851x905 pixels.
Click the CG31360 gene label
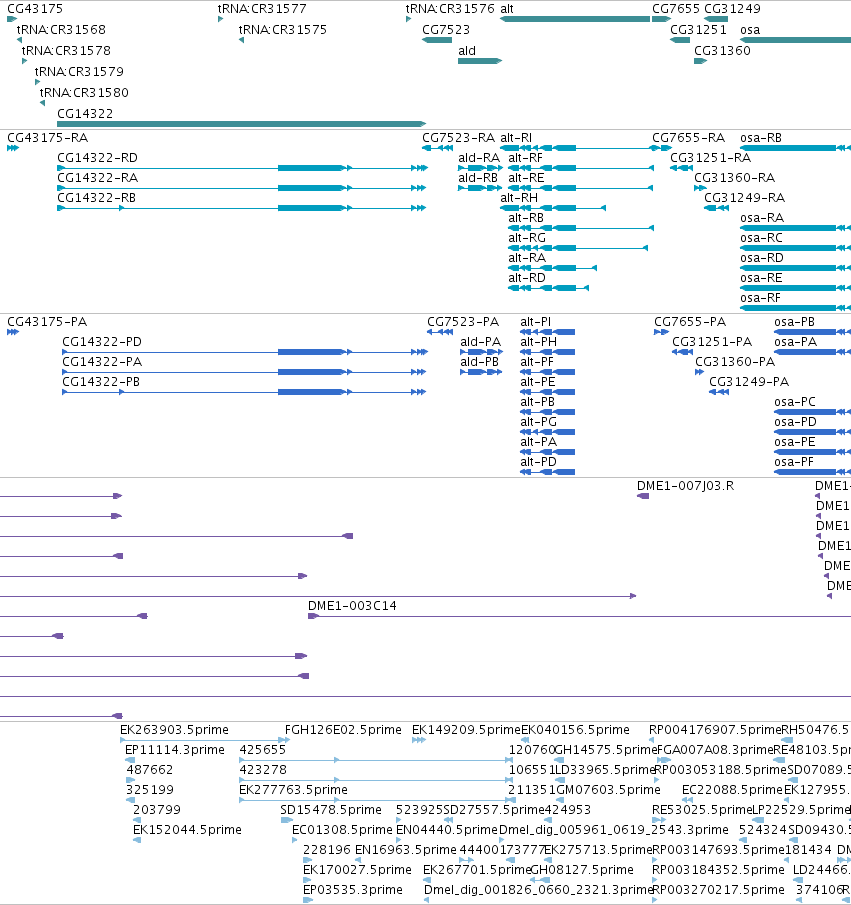(722, 51)
